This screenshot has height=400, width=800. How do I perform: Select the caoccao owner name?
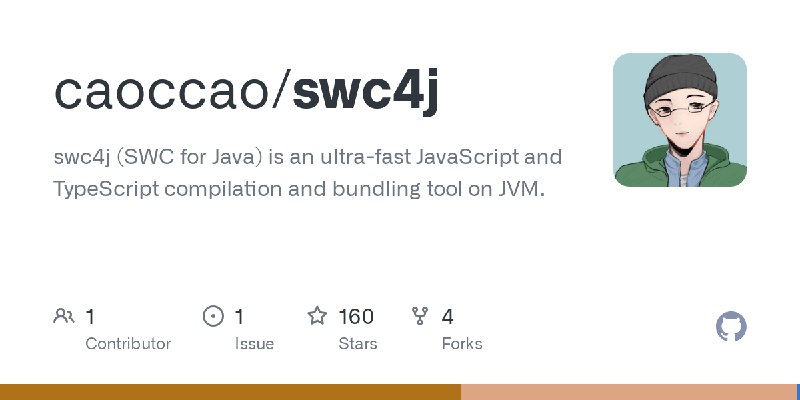tap(162, 92)
